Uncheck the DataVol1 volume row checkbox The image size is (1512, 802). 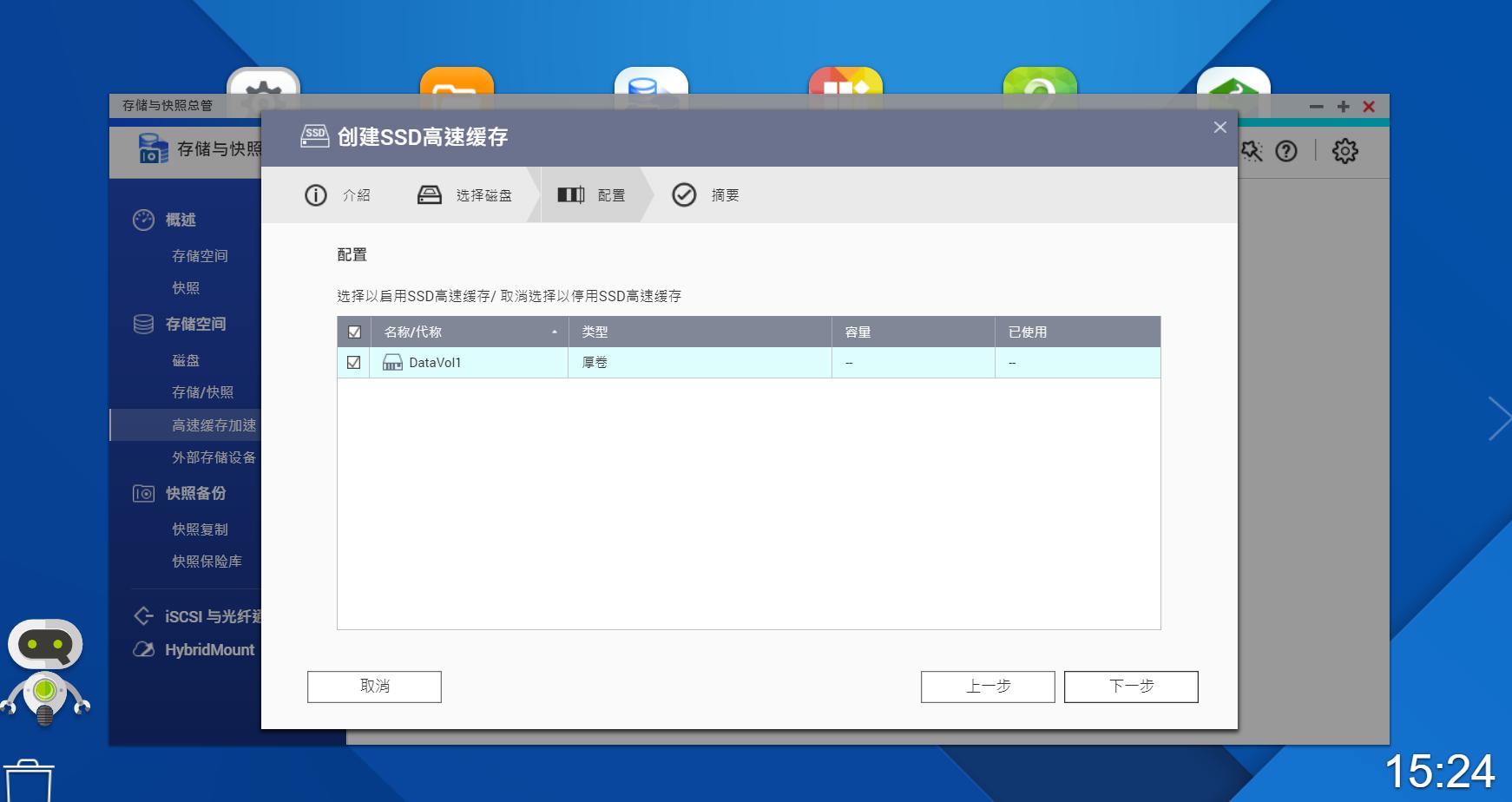tap(352, 363)
